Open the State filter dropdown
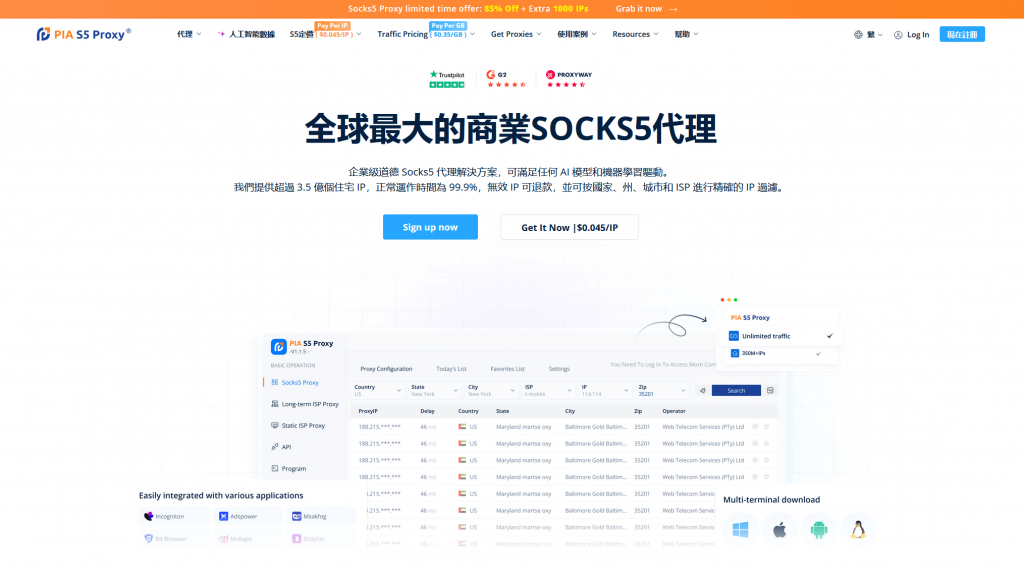This screenshot has width=1024, height=578. point(434,391)
